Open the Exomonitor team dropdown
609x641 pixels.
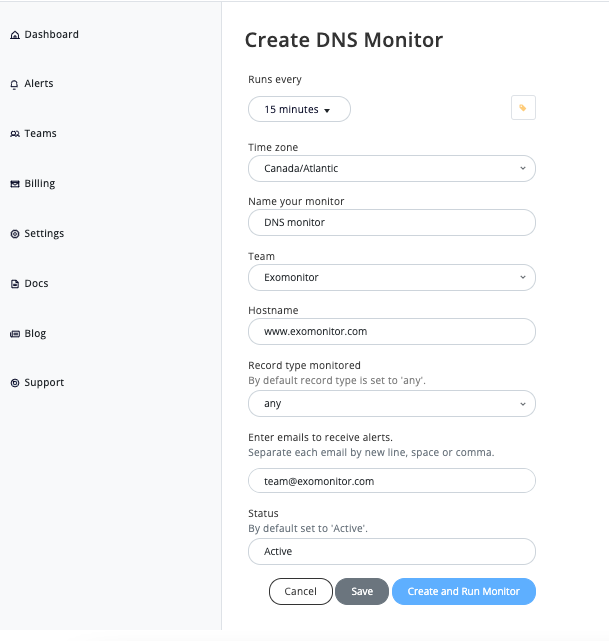392,278
